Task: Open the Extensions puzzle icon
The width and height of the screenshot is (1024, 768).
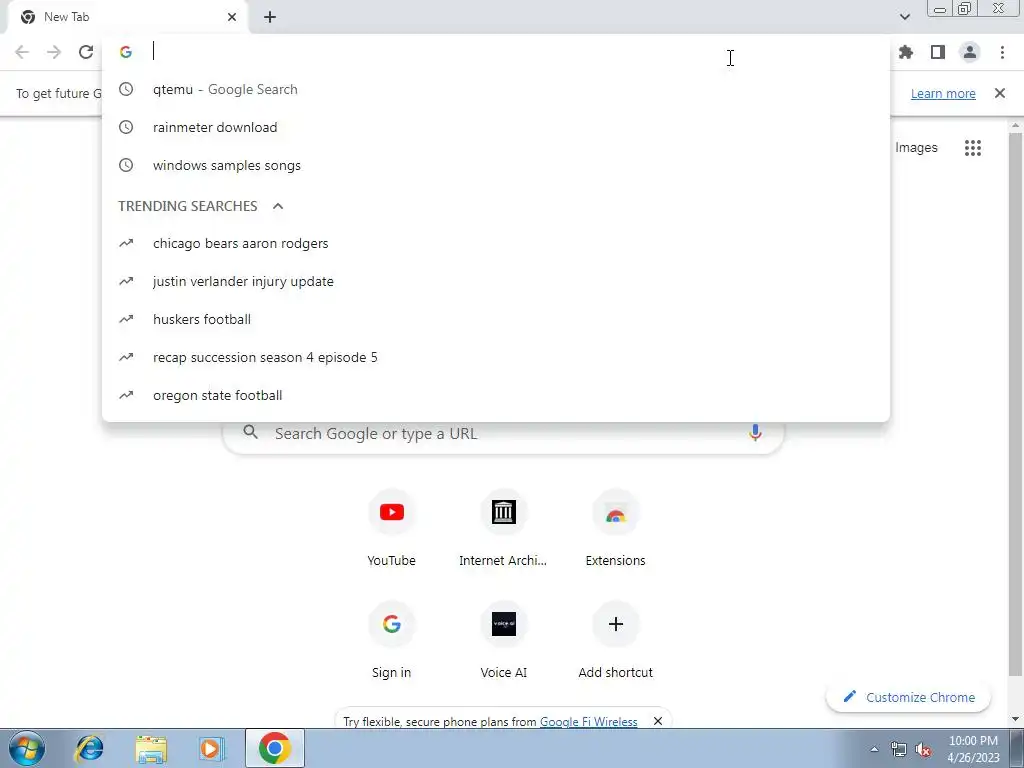Action: [x=906, y=52]
